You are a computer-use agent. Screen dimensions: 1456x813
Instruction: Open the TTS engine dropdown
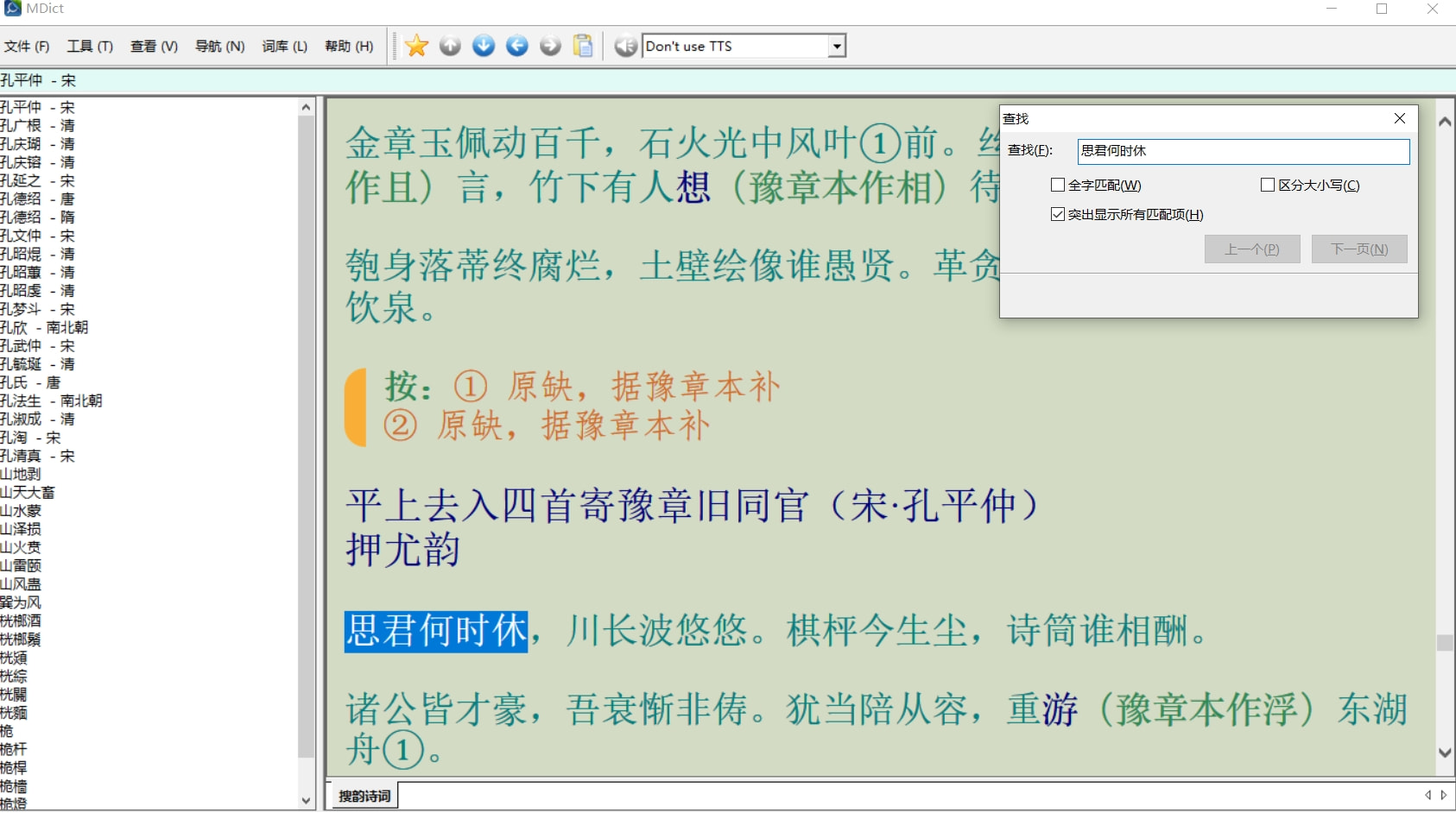point(836,47)
